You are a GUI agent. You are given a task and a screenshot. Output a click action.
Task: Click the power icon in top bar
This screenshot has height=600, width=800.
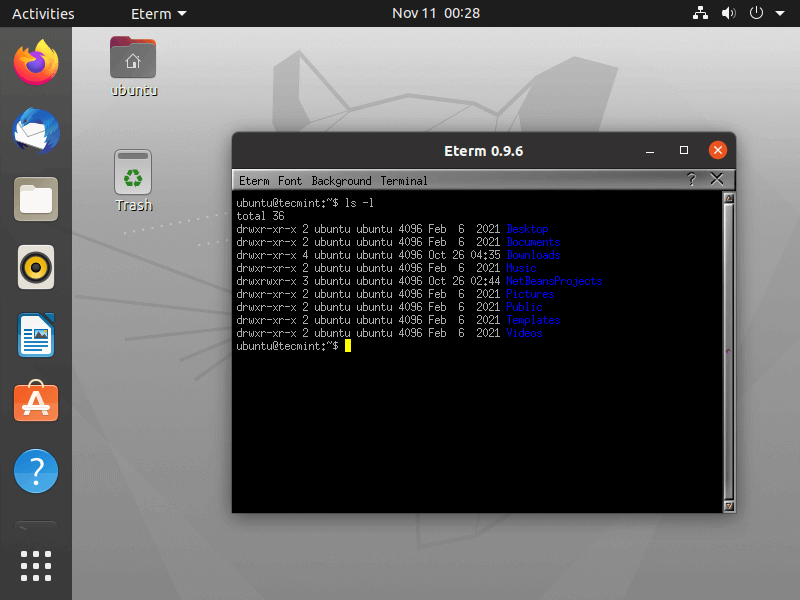(x=756, y=14)
